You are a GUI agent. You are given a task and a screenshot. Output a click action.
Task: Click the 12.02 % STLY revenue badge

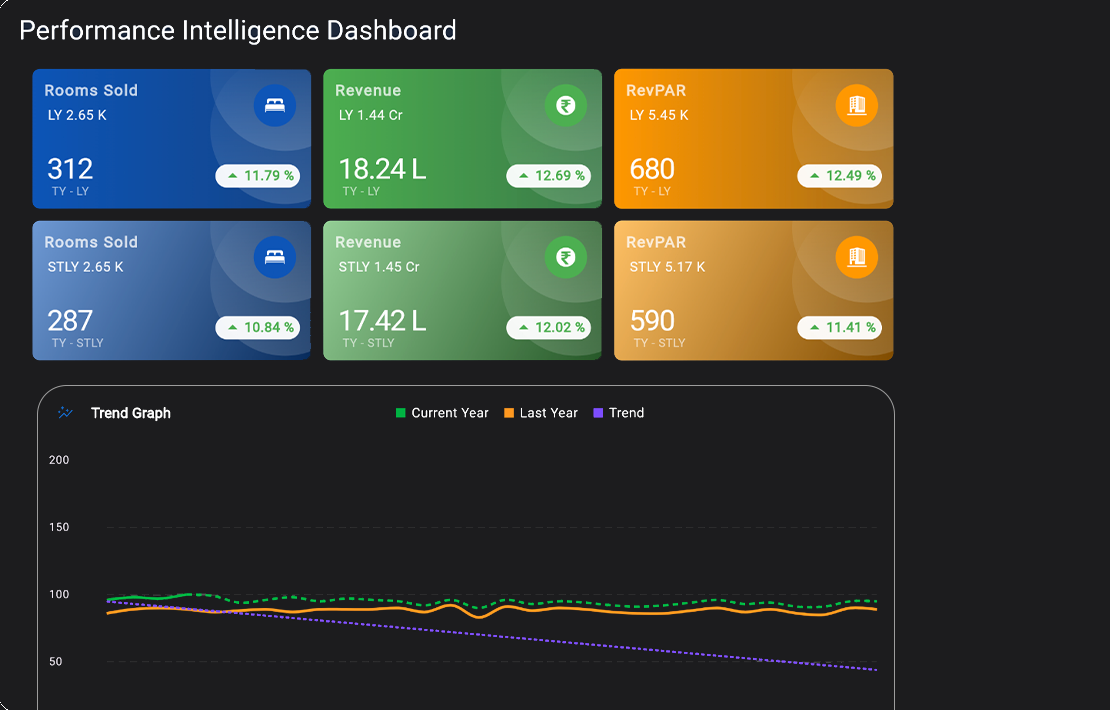click(x=549, y=327)
